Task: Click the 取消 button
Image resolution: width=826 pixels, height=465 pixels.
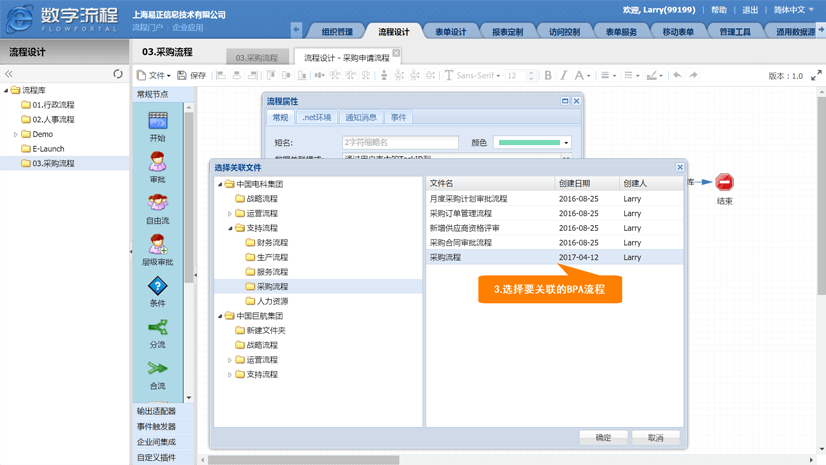Action: click(x=655, y=438)
